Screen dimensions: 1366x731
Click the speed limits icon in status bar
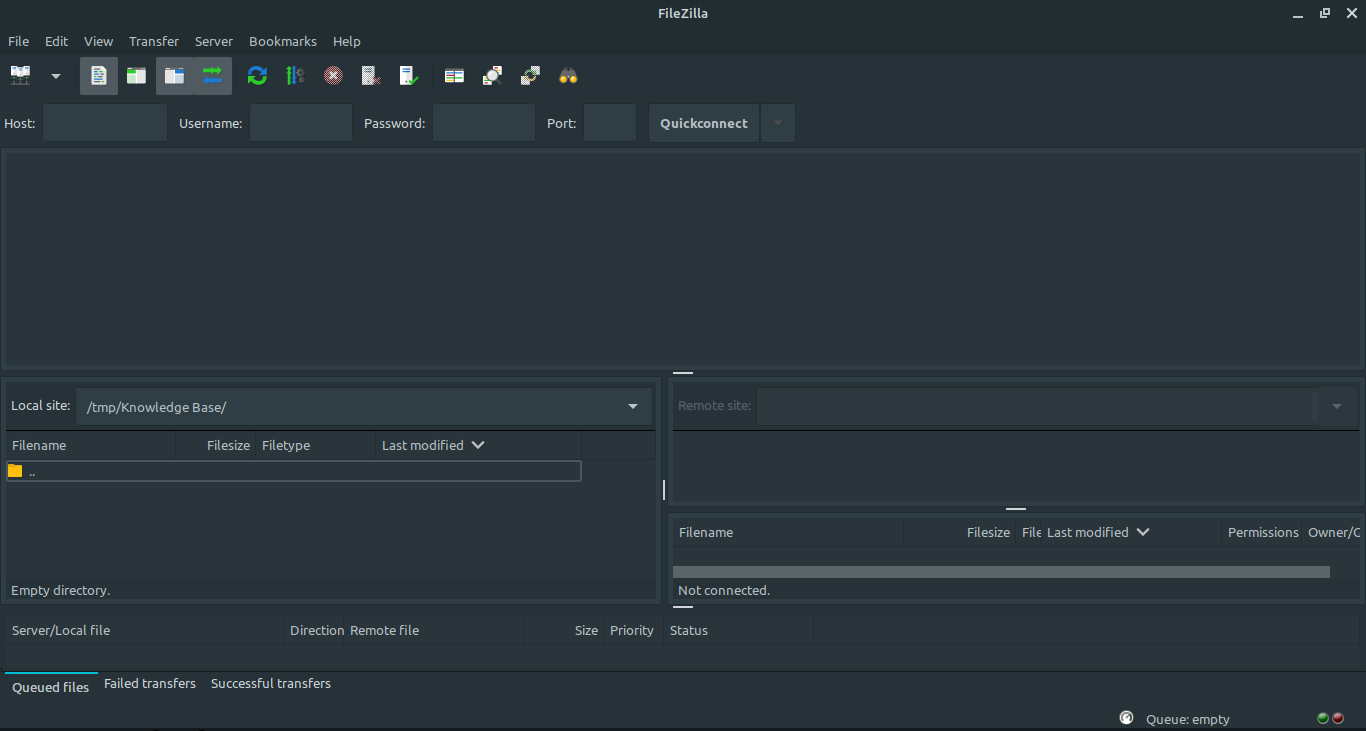point(1126,718)
